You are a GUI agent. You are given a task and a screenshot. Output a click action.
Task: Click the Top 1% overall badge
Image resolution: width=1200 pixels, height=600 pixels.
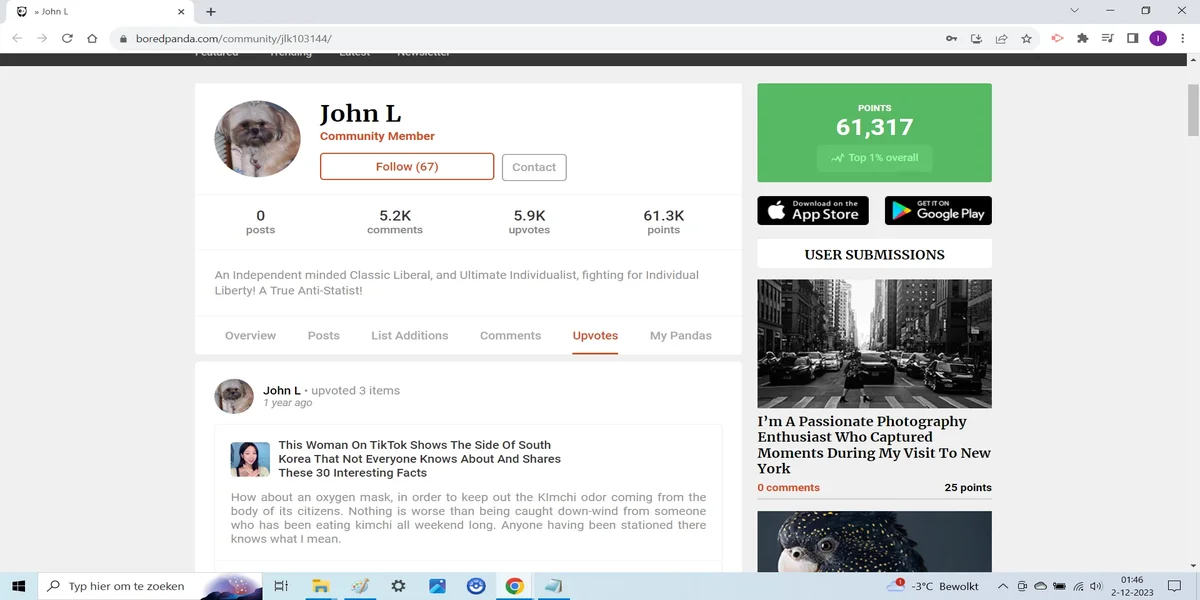click(x=875, y=158)
